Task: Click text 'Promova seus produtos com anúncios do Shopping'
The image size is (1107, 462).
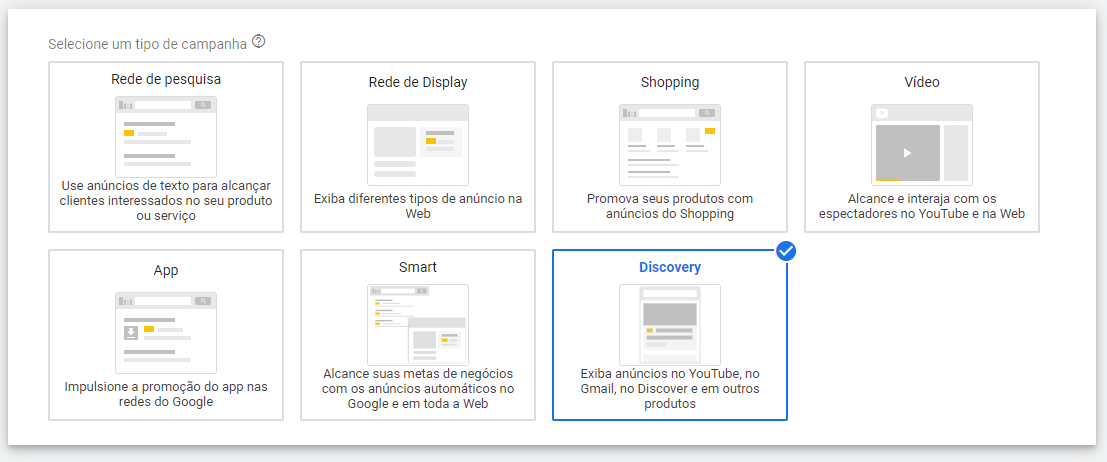Action: point(670,206)
